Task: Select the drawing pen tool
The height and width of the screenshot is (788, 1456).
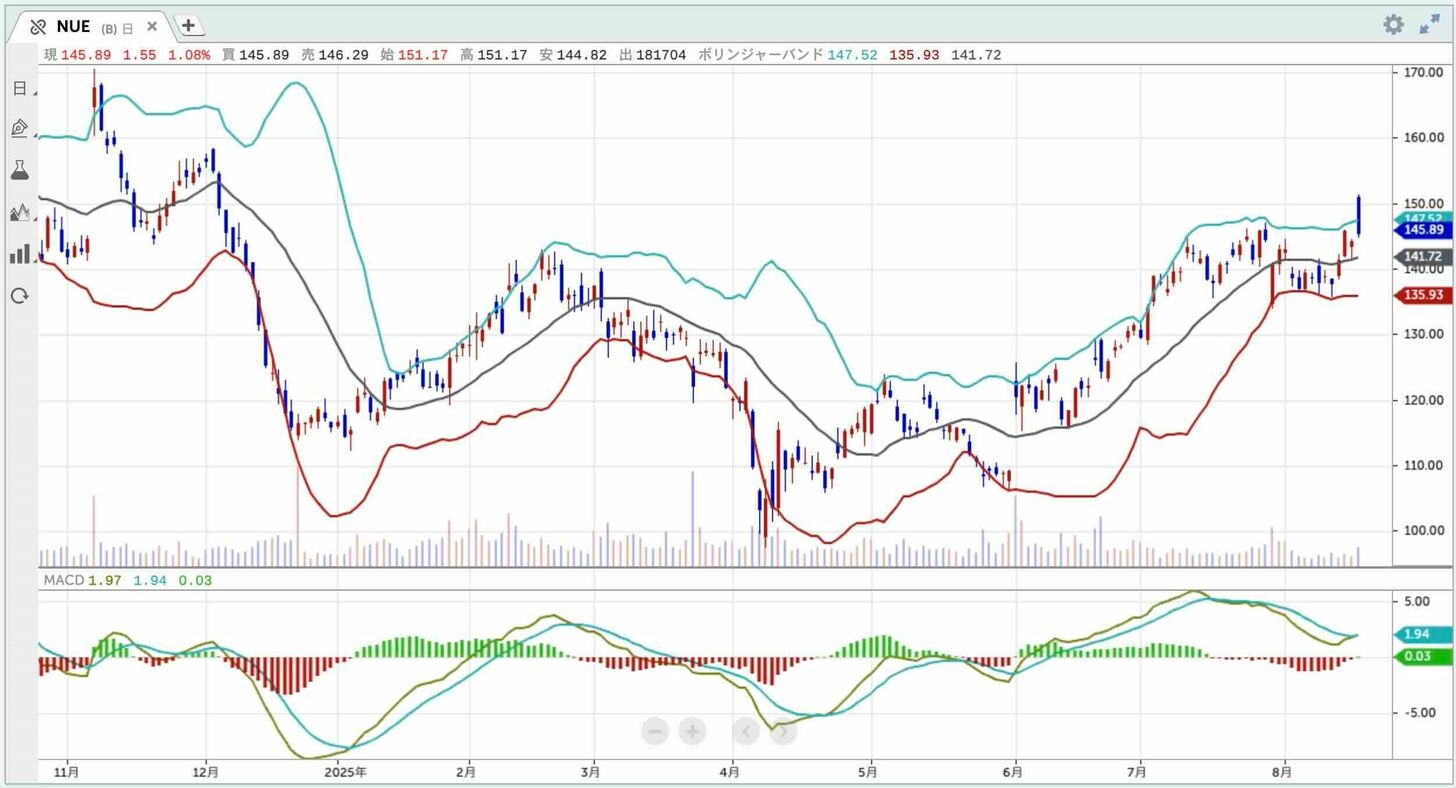Action: click(x=19, y=128)
